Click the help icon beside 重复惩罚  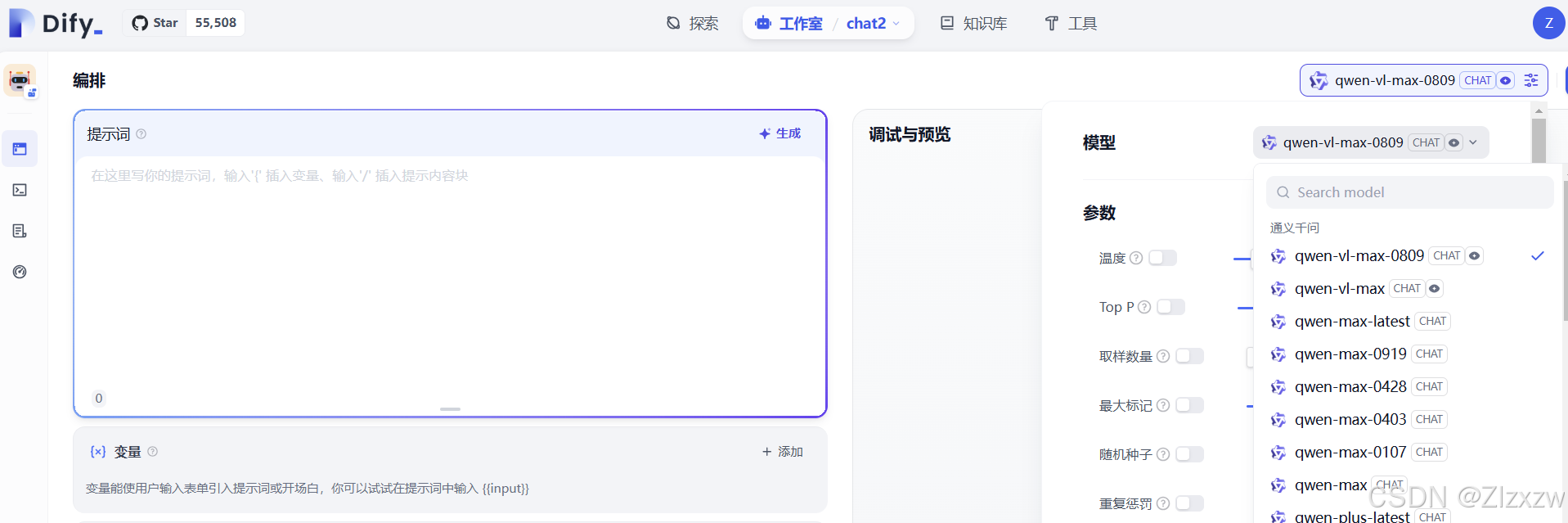point(1163,503)
